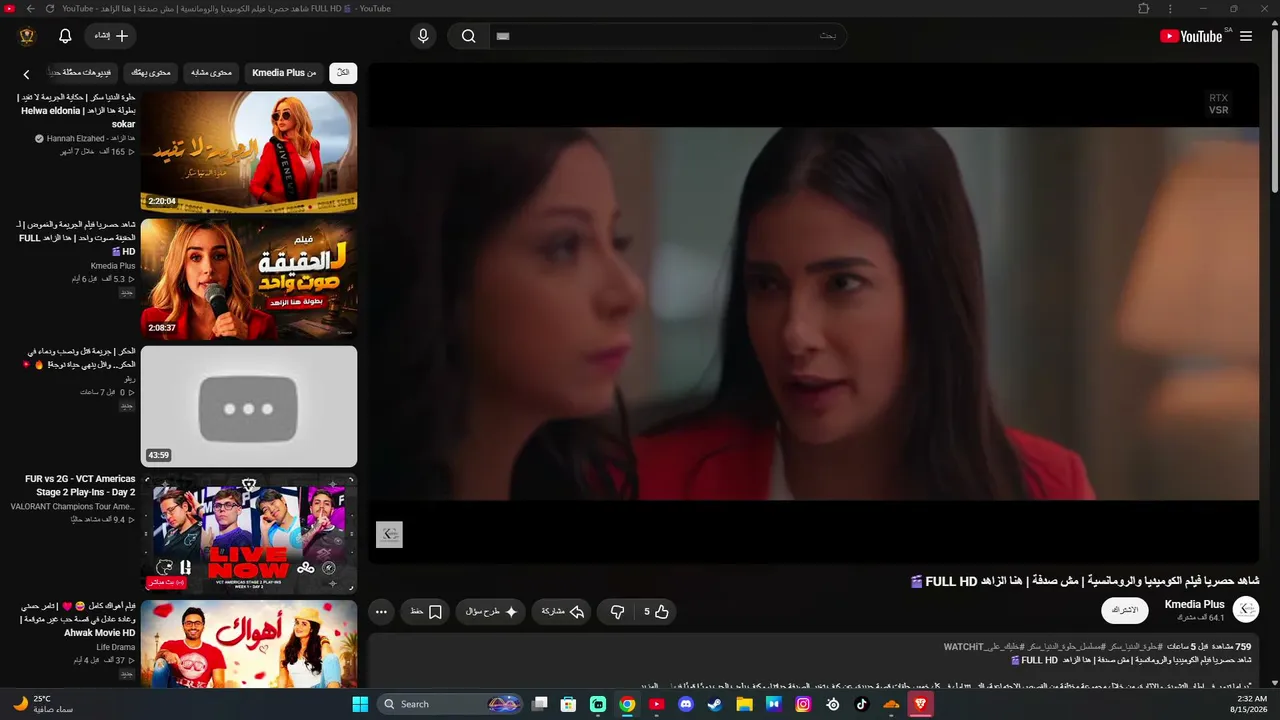
Task: Open Task View on the taskbar
Action: [540, 704]
